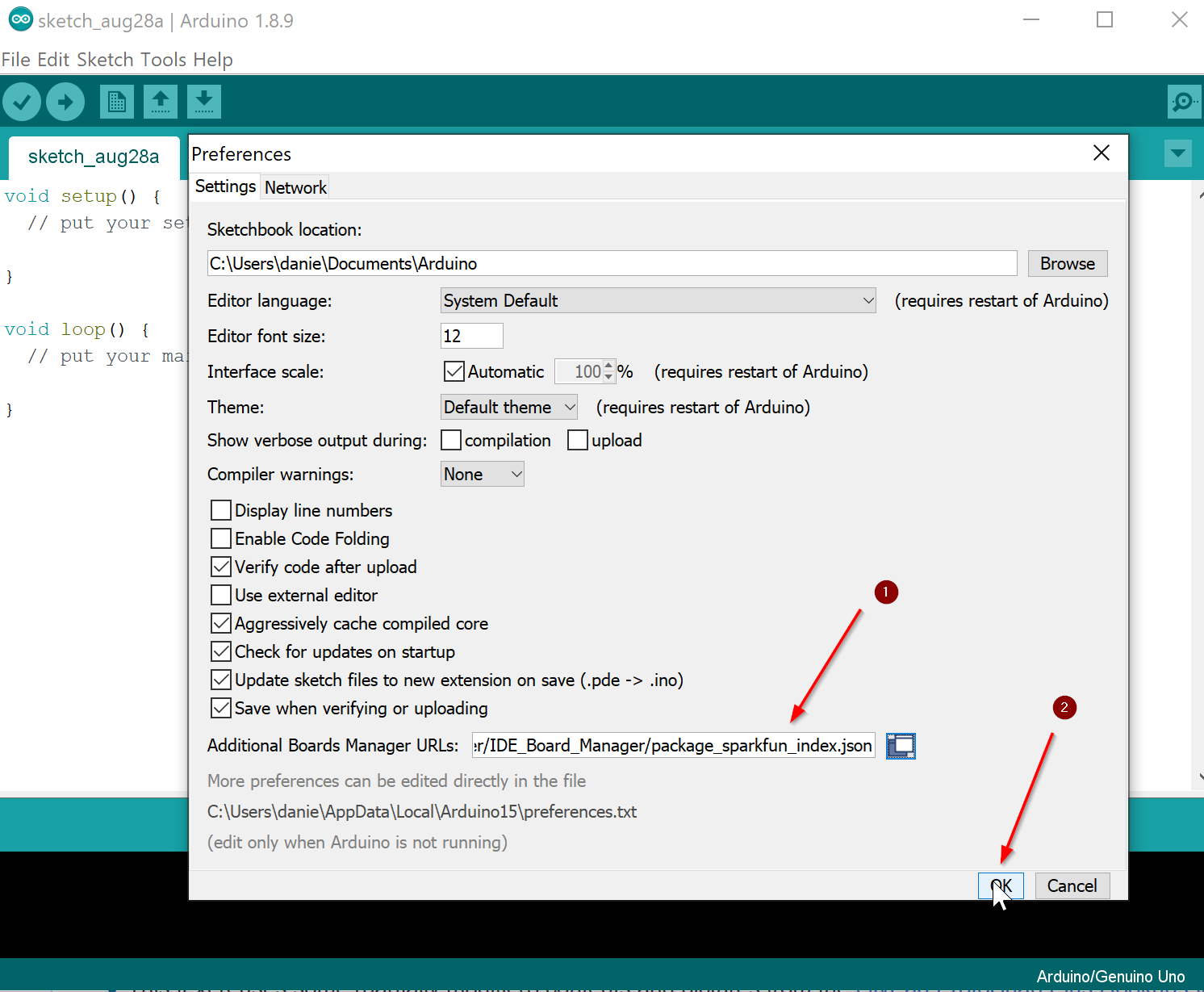Toggle Aggressively cache compiled core

point(221,623)
